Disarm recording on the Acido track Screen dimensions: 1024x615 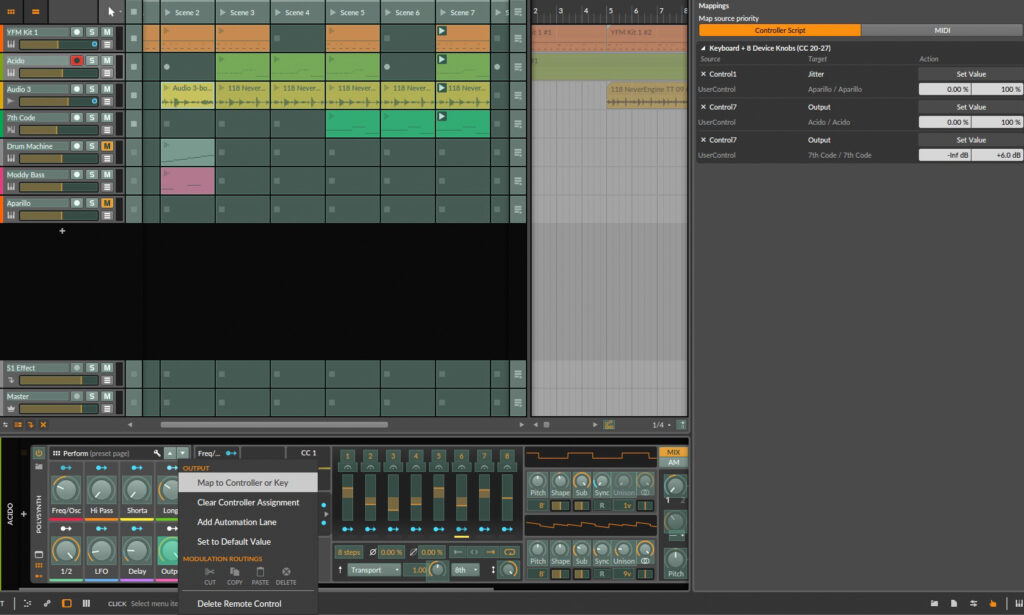[76, 61]
